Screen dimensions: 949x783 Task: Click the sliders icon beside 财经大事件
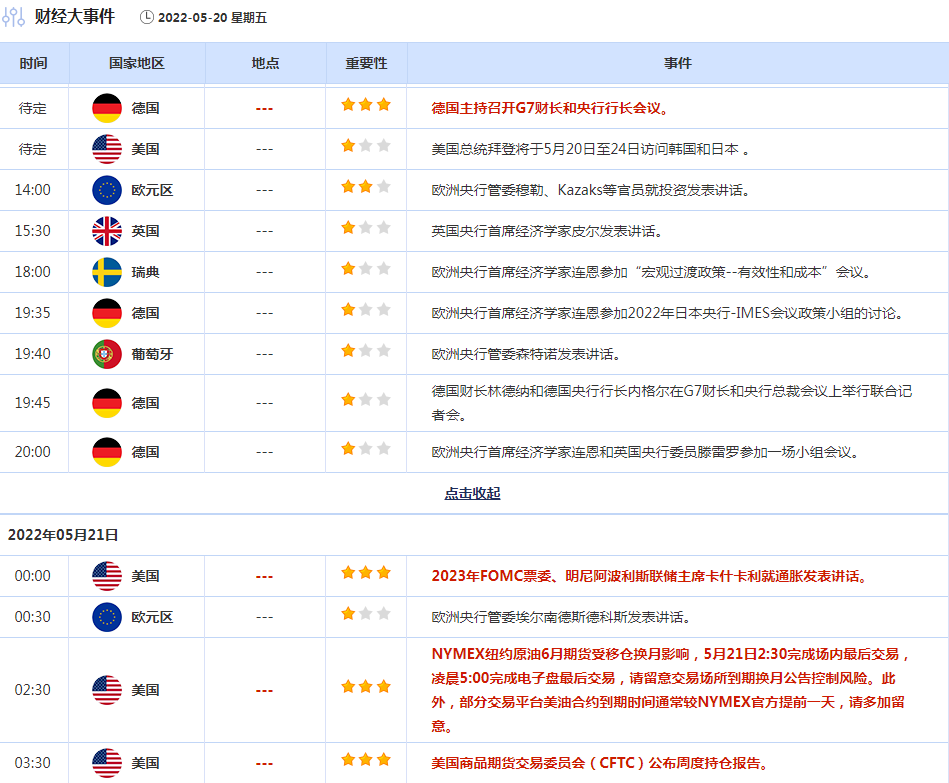pos(15,17)
